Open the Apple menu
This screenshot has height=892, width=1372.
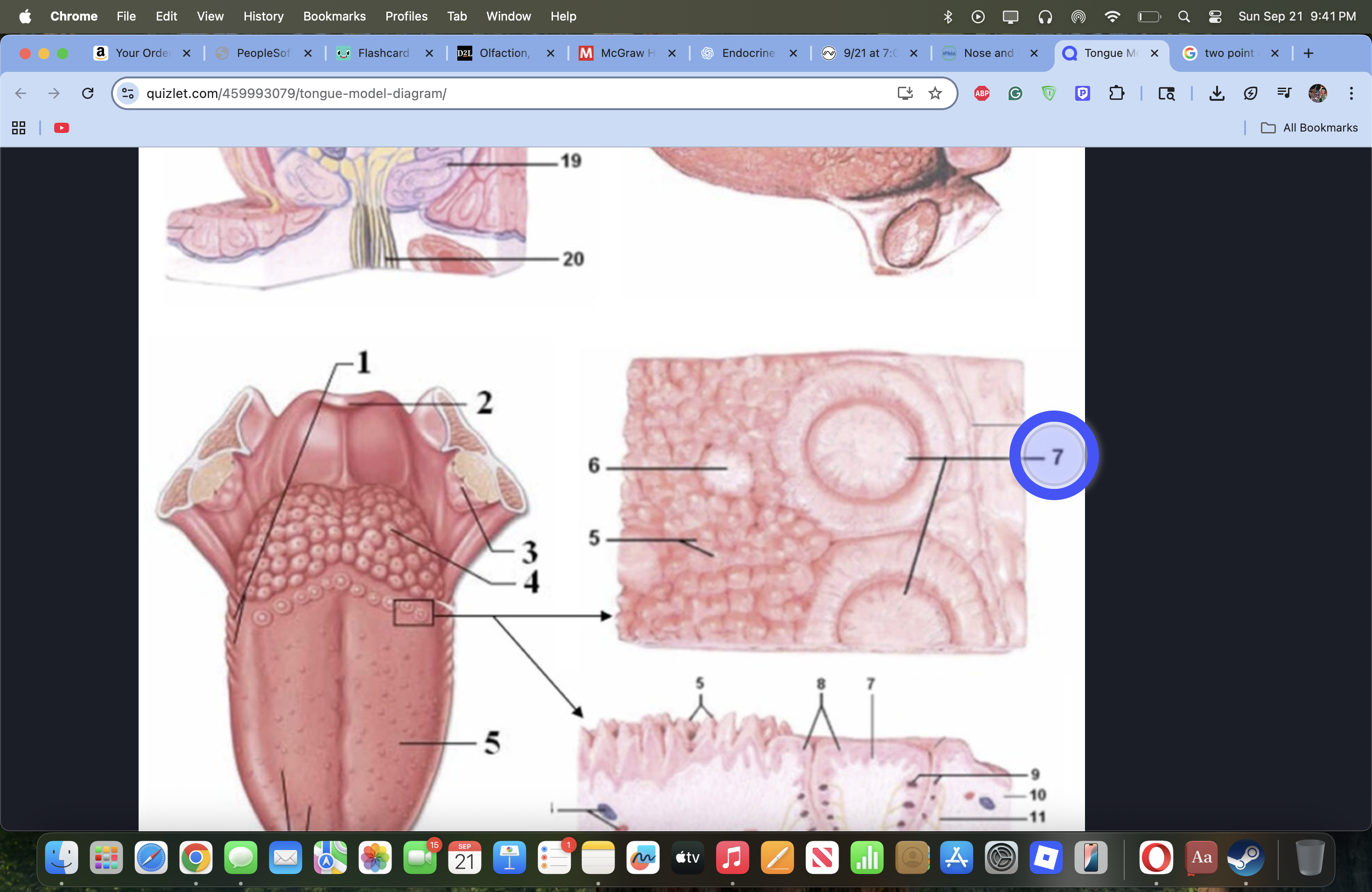[25, 16]
